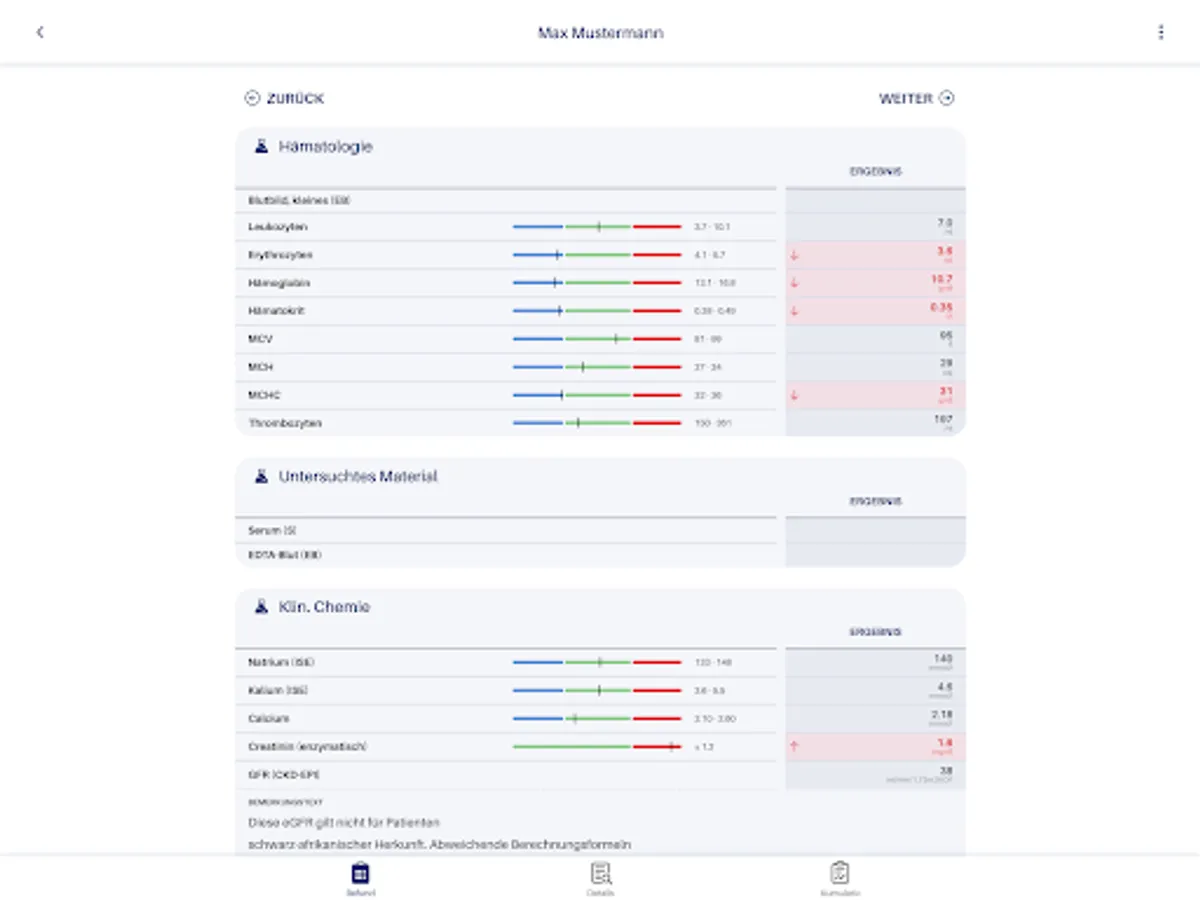
Task: Tap the back chevron in the top bar
Action: click(x=40, y=31)
